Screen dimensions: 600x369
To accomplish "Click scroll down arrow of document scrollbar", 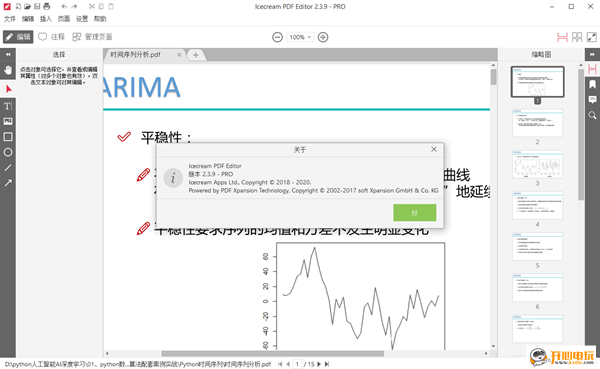I will [x=493, y=346].
